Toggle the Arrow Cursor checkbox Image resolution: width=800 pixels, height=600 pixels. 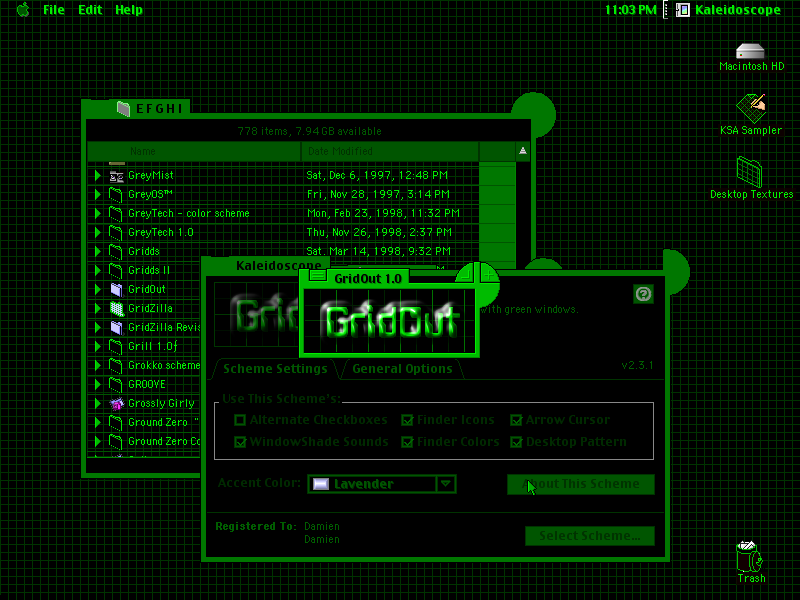(x=516, y=420)
